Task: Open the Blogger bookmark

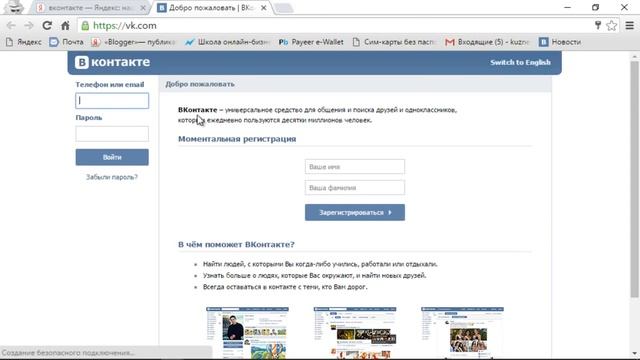Action: (x=133, y=42)
